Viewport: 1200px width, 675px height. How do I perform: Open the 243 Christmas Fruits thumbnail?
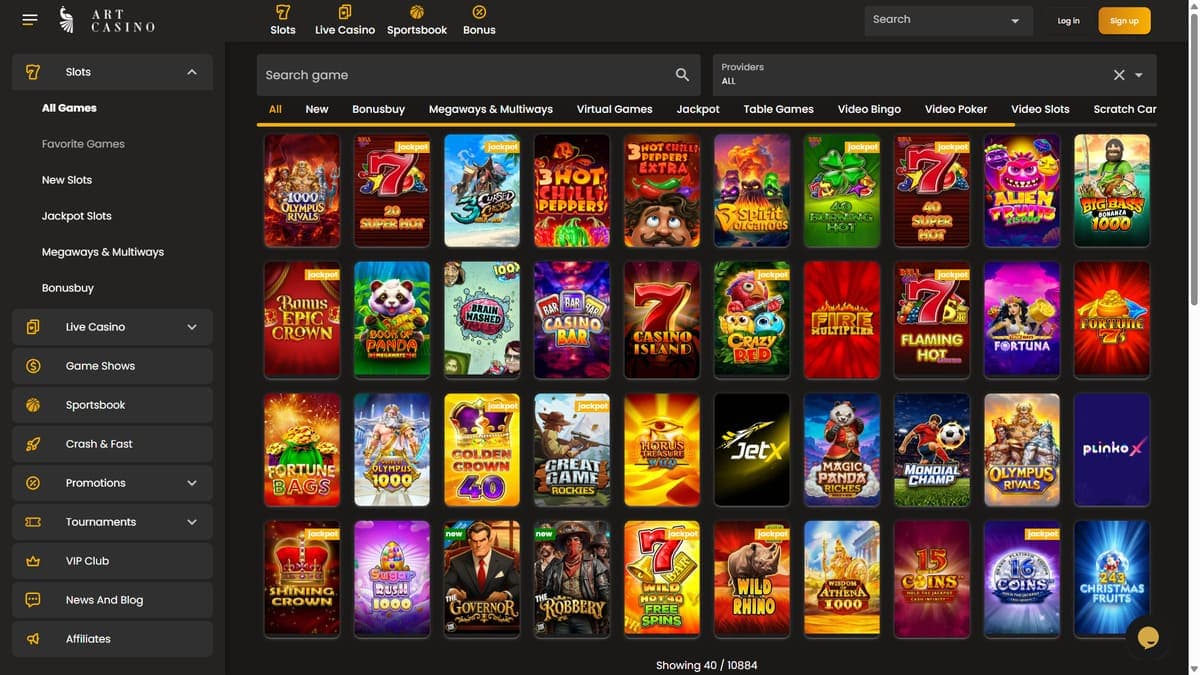click(1112, 579)
